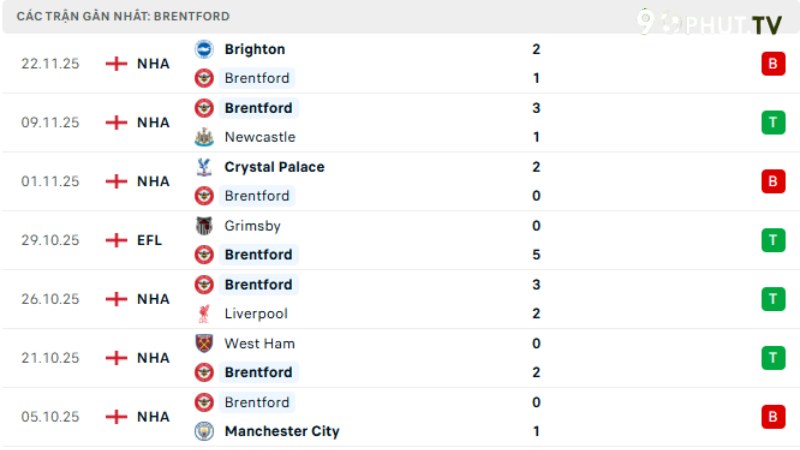The height and width of the screenshot is (450, 800).
Task: Click the Grimsby club crest icon
Action: (204, 226)
